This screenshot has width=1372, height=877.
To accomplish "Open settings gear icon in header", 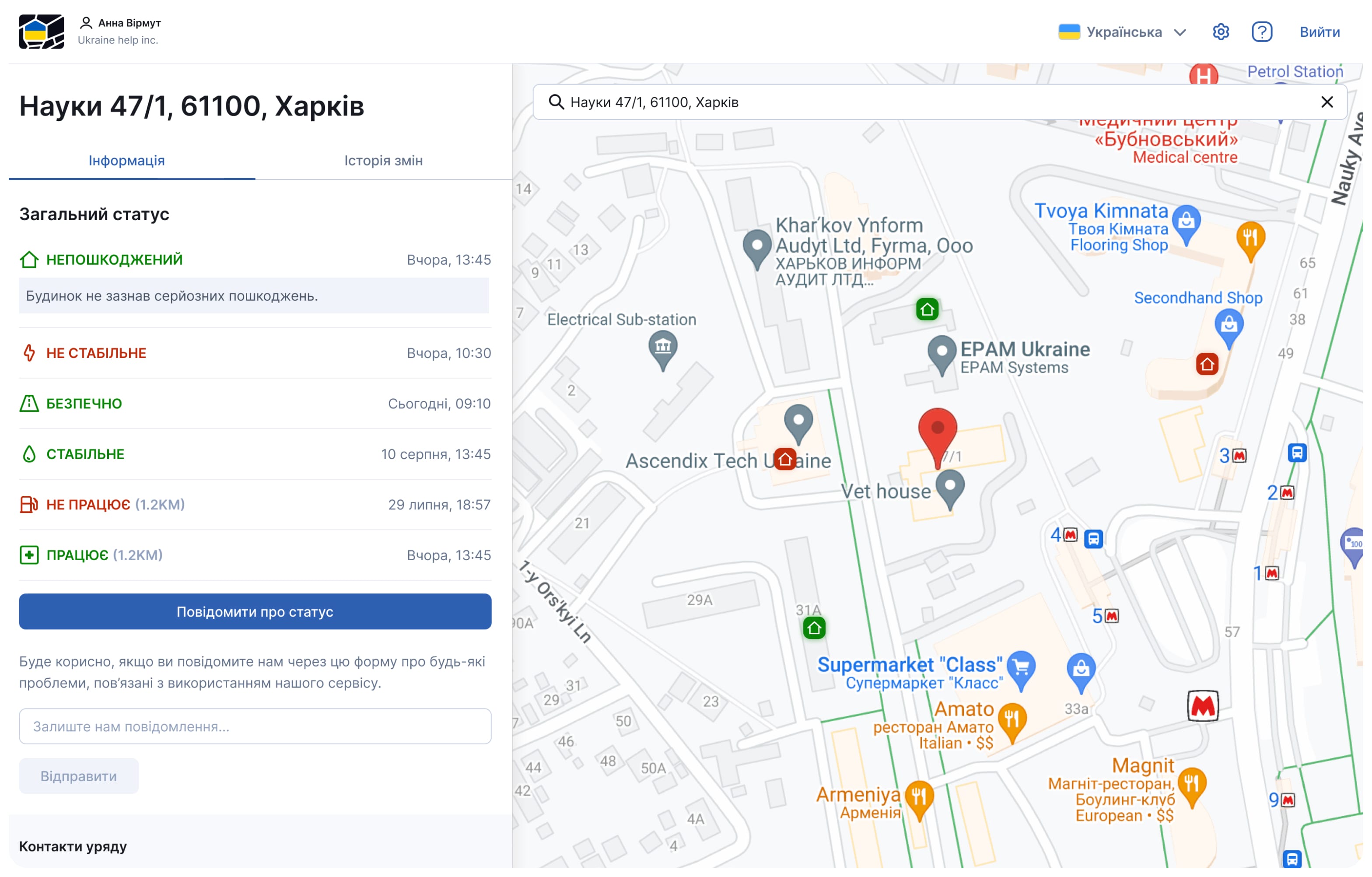I will pos(1220,32).
